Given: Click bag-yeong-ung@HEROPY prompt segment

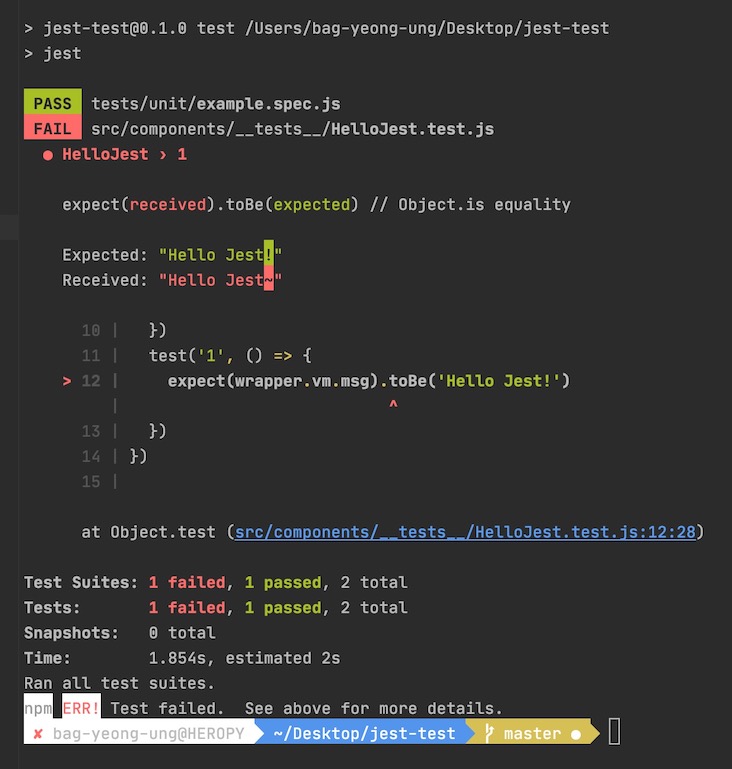Looking at the screenshot, I should click(x=149, y=734).
